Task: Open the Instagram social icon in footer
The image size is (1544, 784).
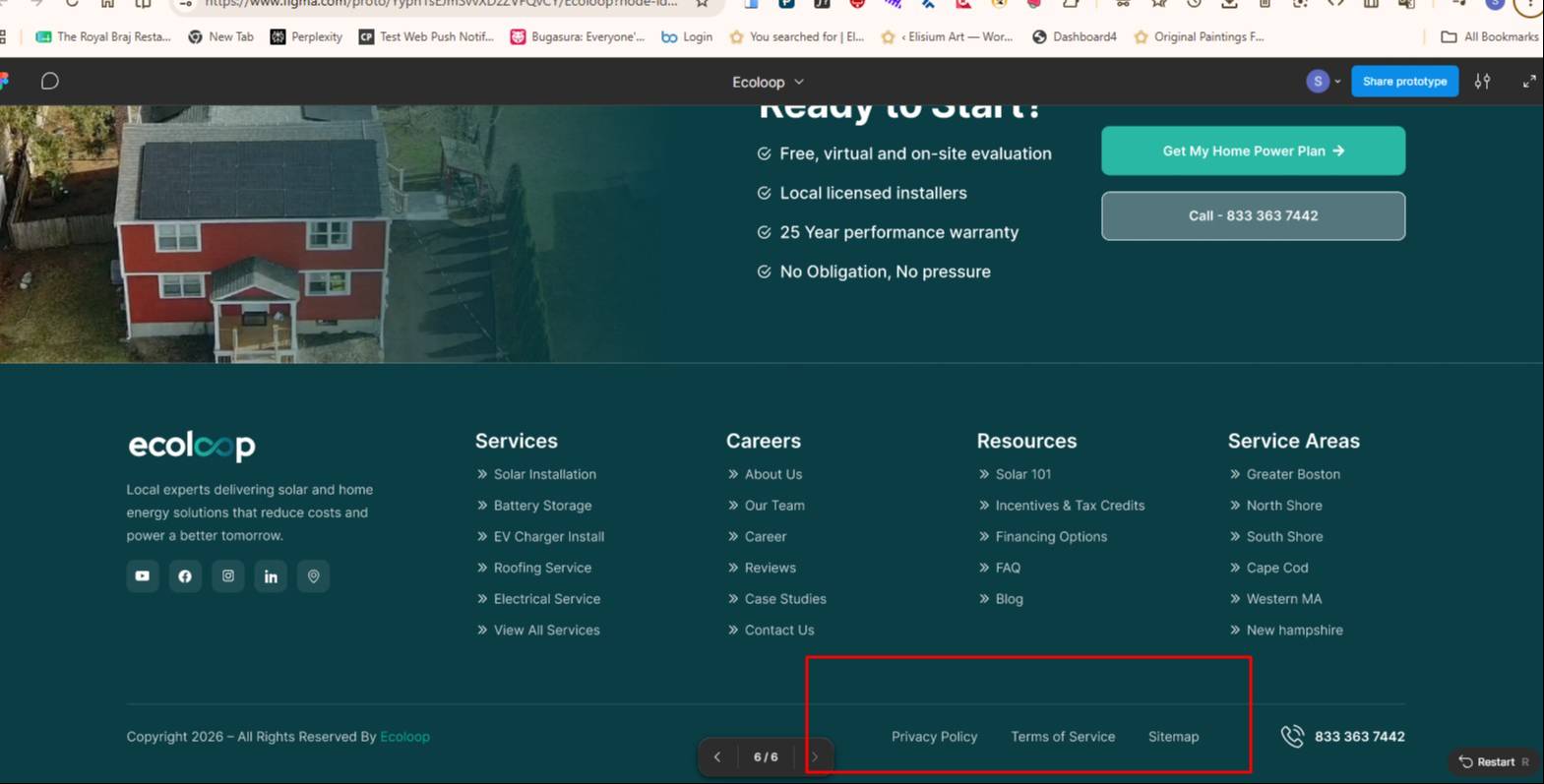Action: [x=228, y=576]
